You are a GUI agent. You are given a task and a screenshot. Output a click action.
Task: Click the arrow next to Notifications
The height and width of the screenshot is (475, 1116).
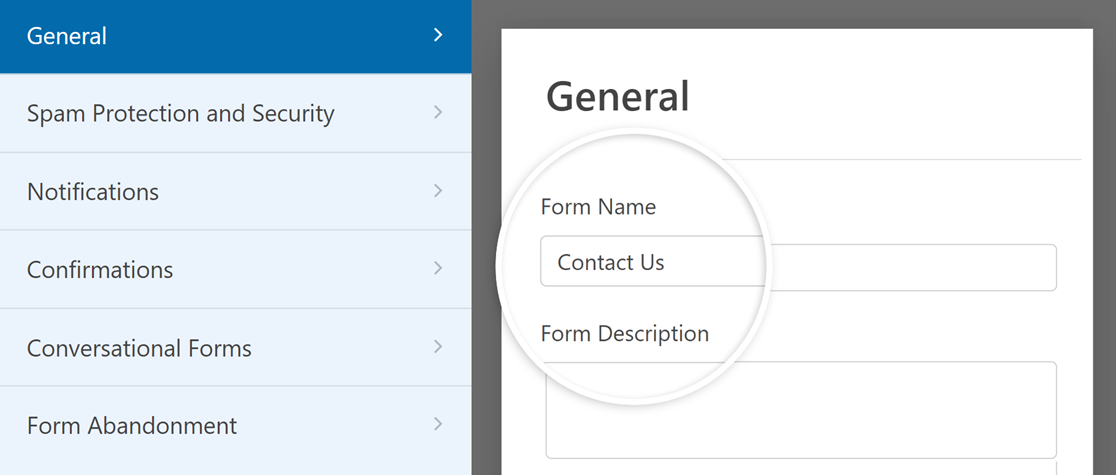pyautogui.click(x=437, y=191)
